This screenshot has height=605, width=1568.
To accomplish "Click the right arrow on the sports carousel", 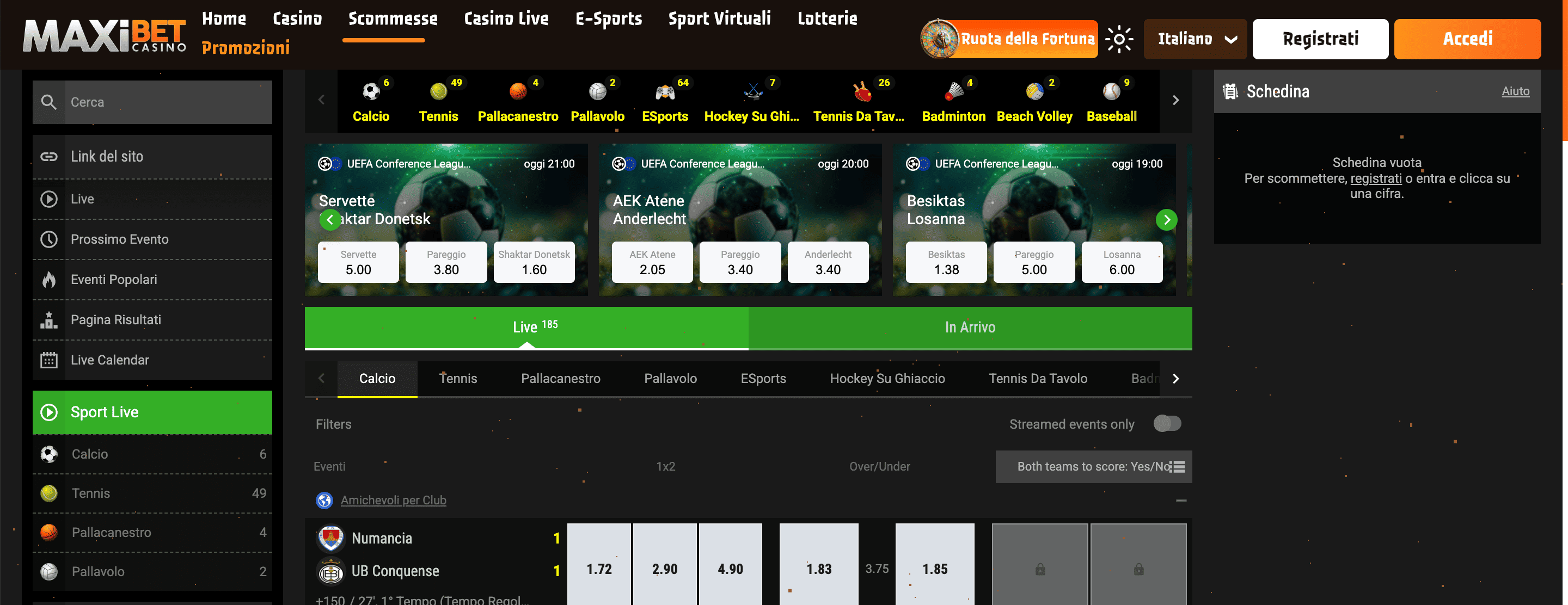I will click(x=1175, y=100).
